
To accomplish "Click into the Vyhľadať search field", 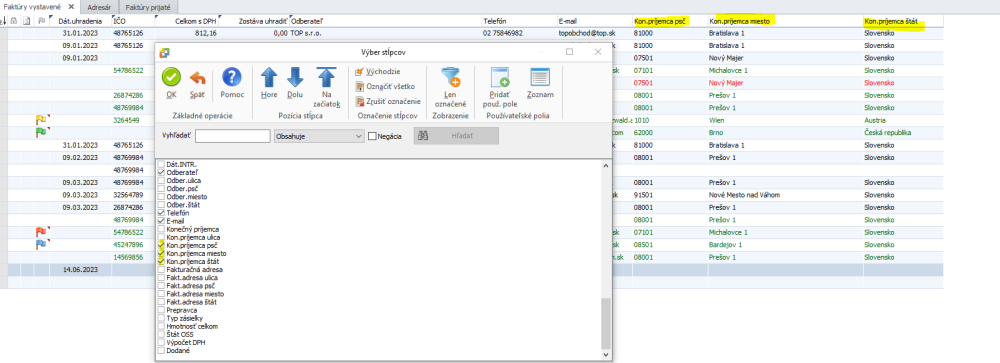I will pos(232,136).
